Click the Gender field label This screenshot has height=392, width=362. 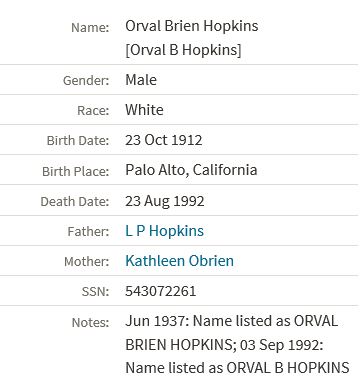(x=86, y=81)
